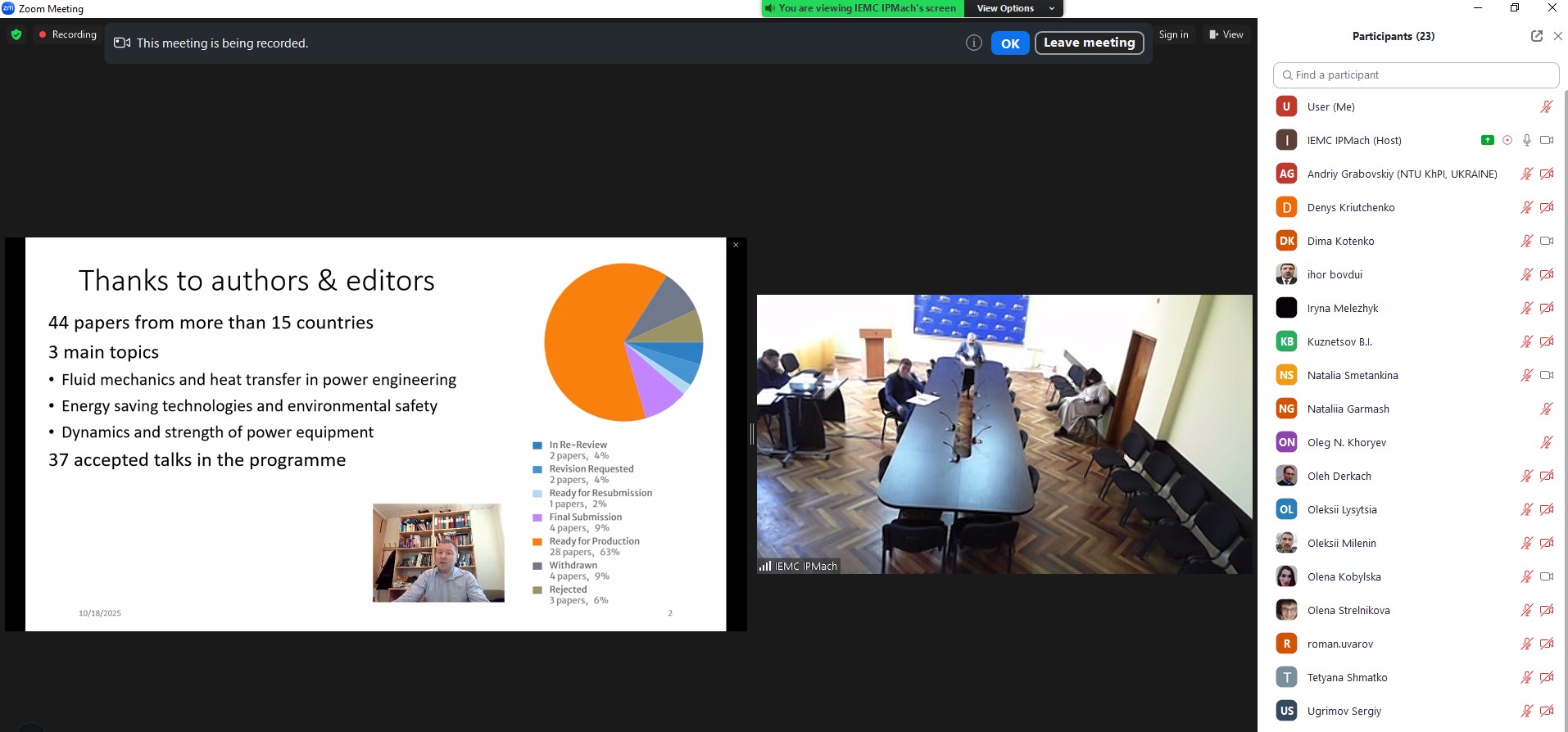Click Dima Kotenko's video camera icon
The height and width of the screenshot is (732, 1568).
click(x=1547, y=241)
